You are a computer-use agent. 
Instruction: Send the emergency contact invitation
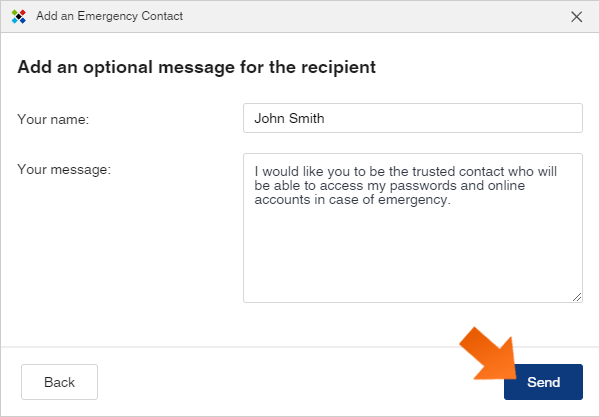point(543,382)
